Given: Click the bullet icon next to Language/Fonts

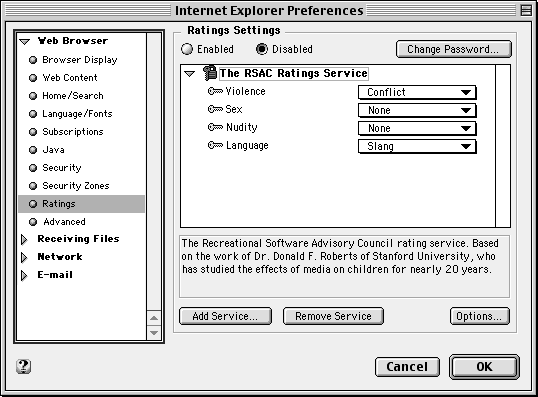Looking at the screenshot, I should (33, 114).
